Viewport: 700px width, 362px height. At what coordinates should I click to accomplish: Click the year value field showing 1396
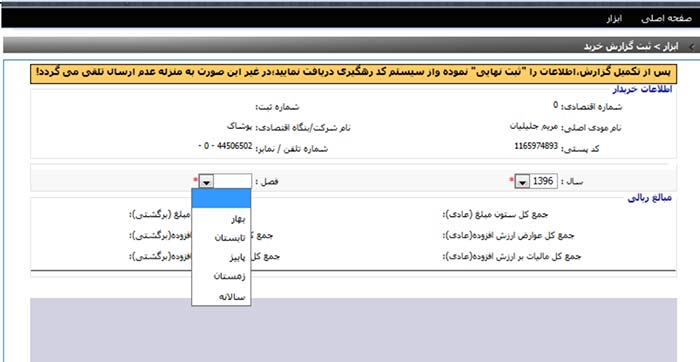pyautogui.click(x=543, y=181)
